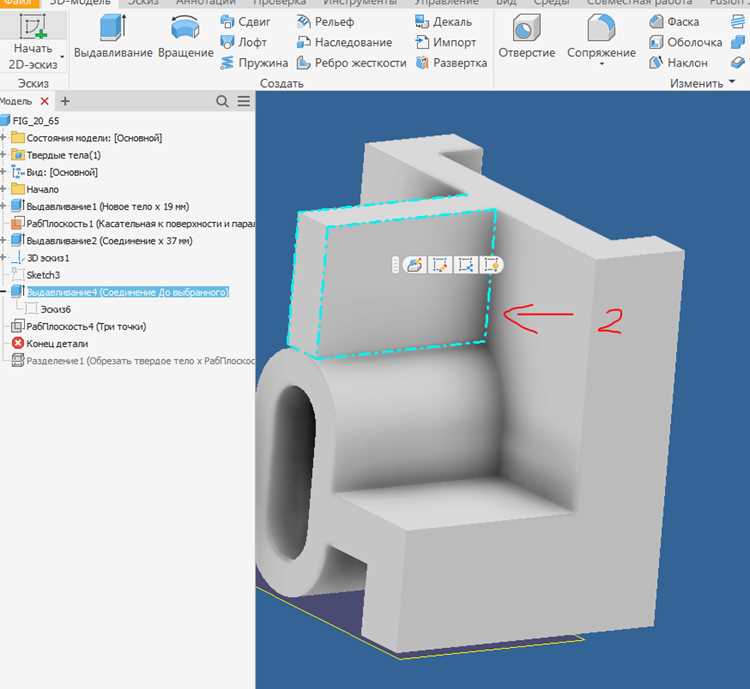Collapse the Выдавливание4 tree node

point(3,292)
